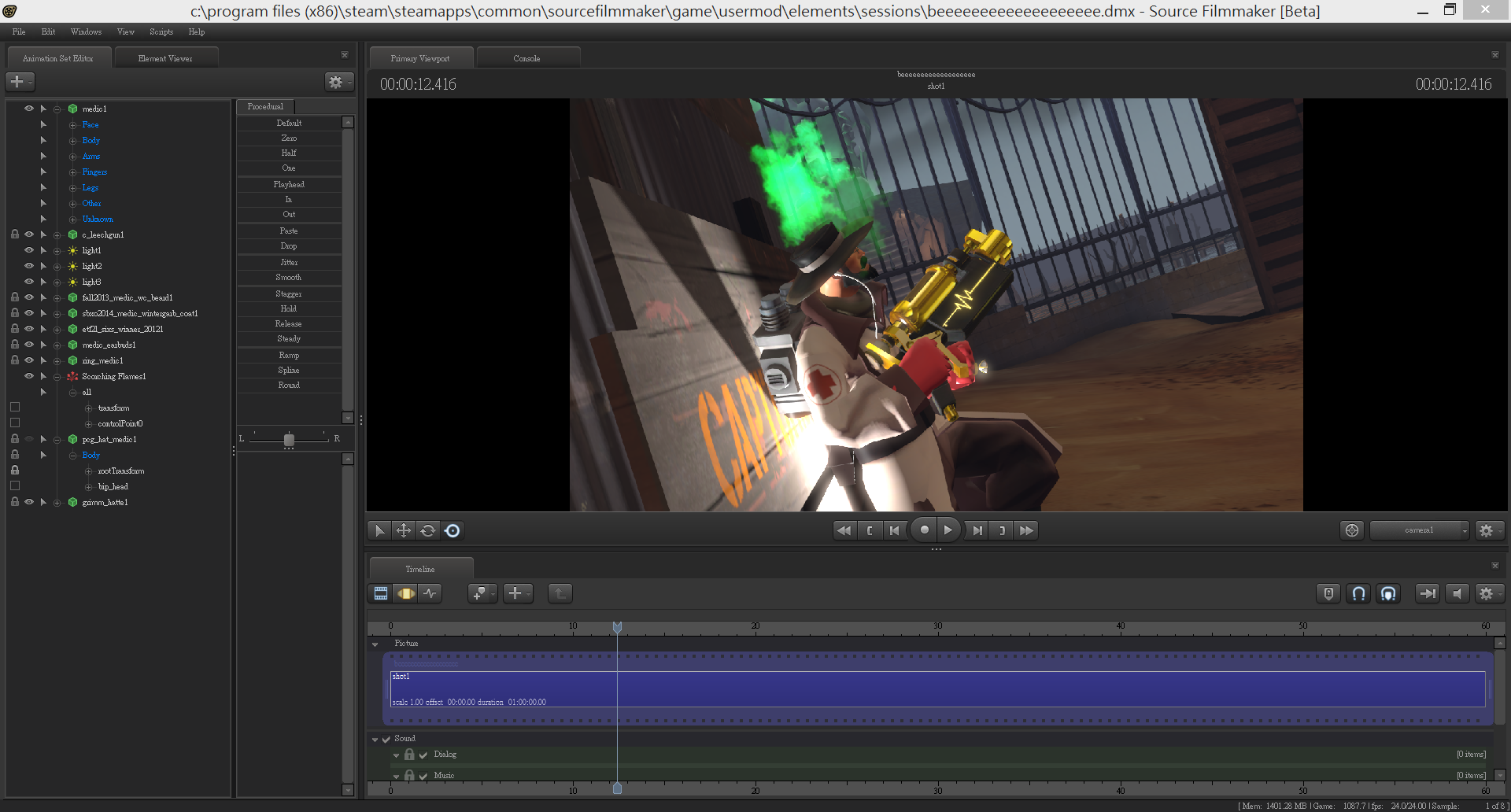Toggle visibility eye for Scorching Flames1

click(x=29, y=376)
